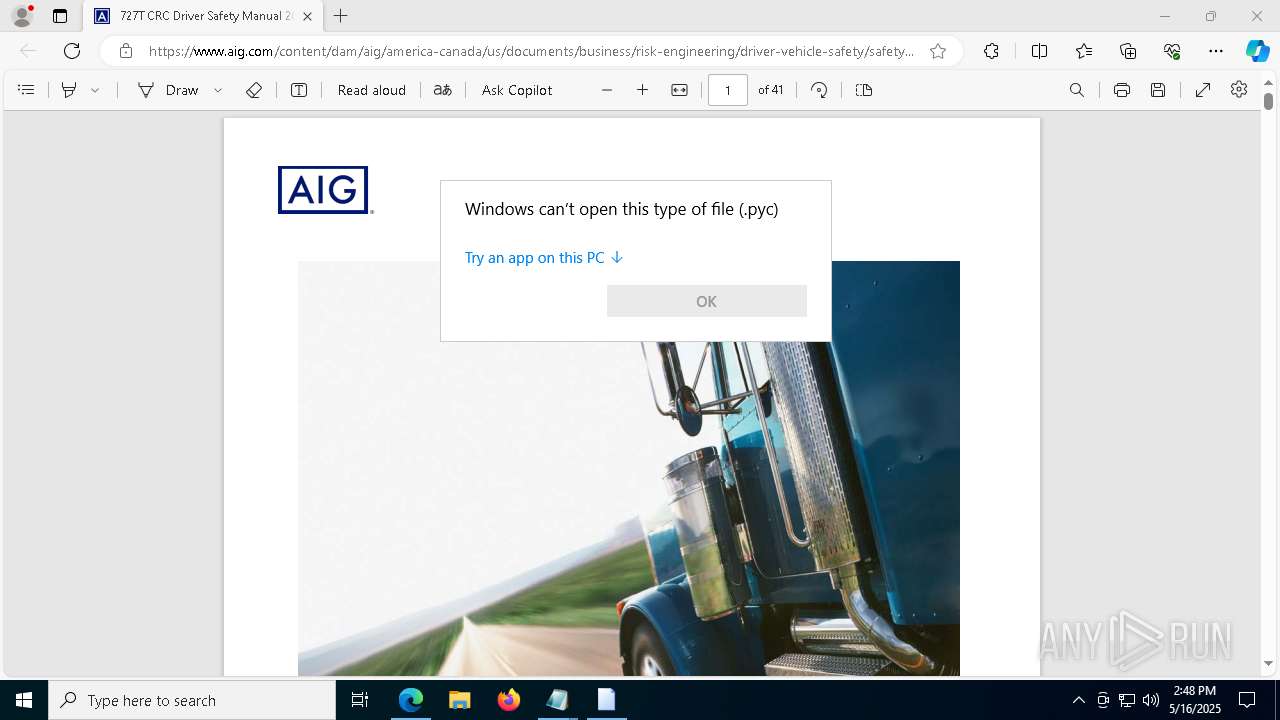Viewport: 1280px width, 720px height.
Task: Click the taskbar search box
Action: coord(192,700)
